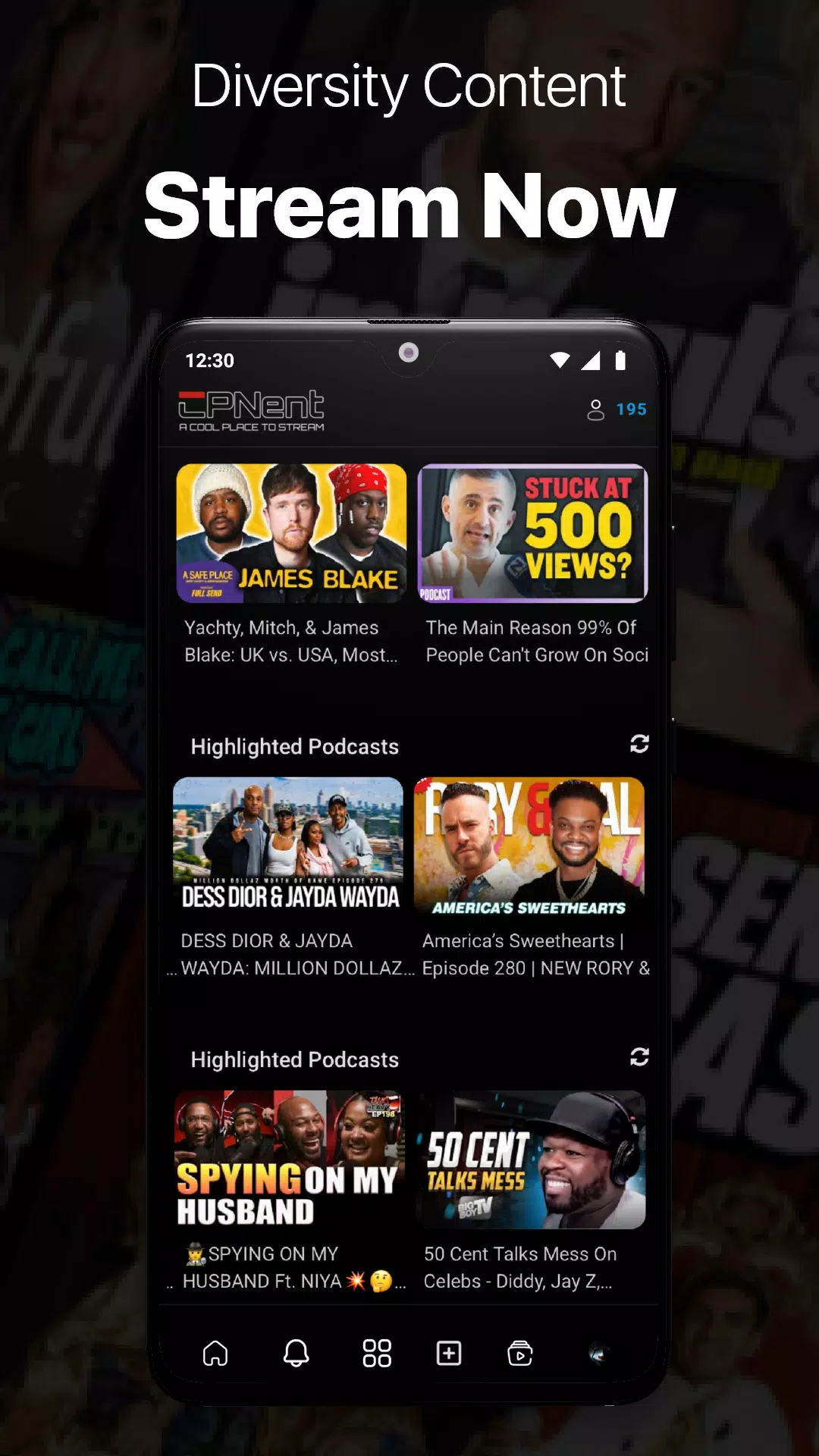Open 'America's Sweethearts | Episode 280' title
Screen dimensions: 819x1456
pyautogui.click(x=536, y=955)
